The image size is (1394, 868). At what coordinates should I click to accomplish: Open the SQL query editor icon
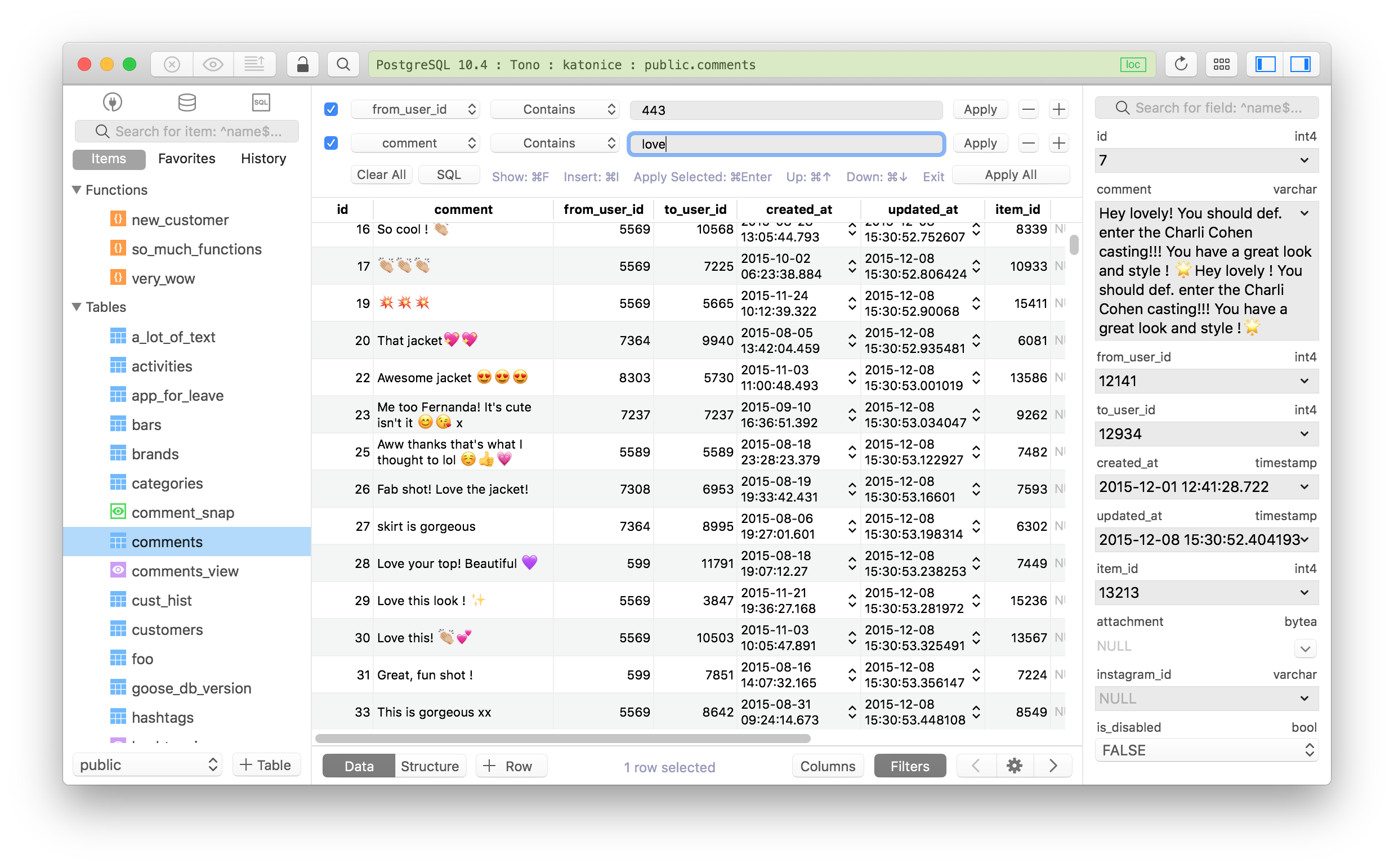click(261, 102)
